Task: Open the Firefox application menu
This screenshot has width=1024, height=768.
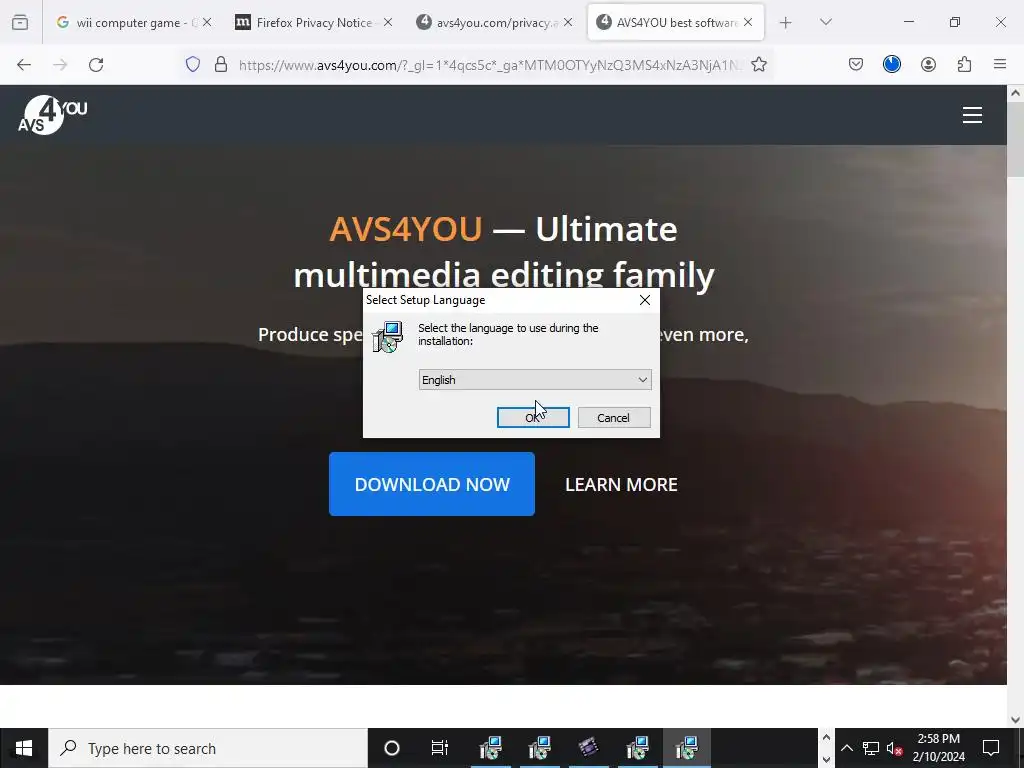Action: click(1000, 65)
